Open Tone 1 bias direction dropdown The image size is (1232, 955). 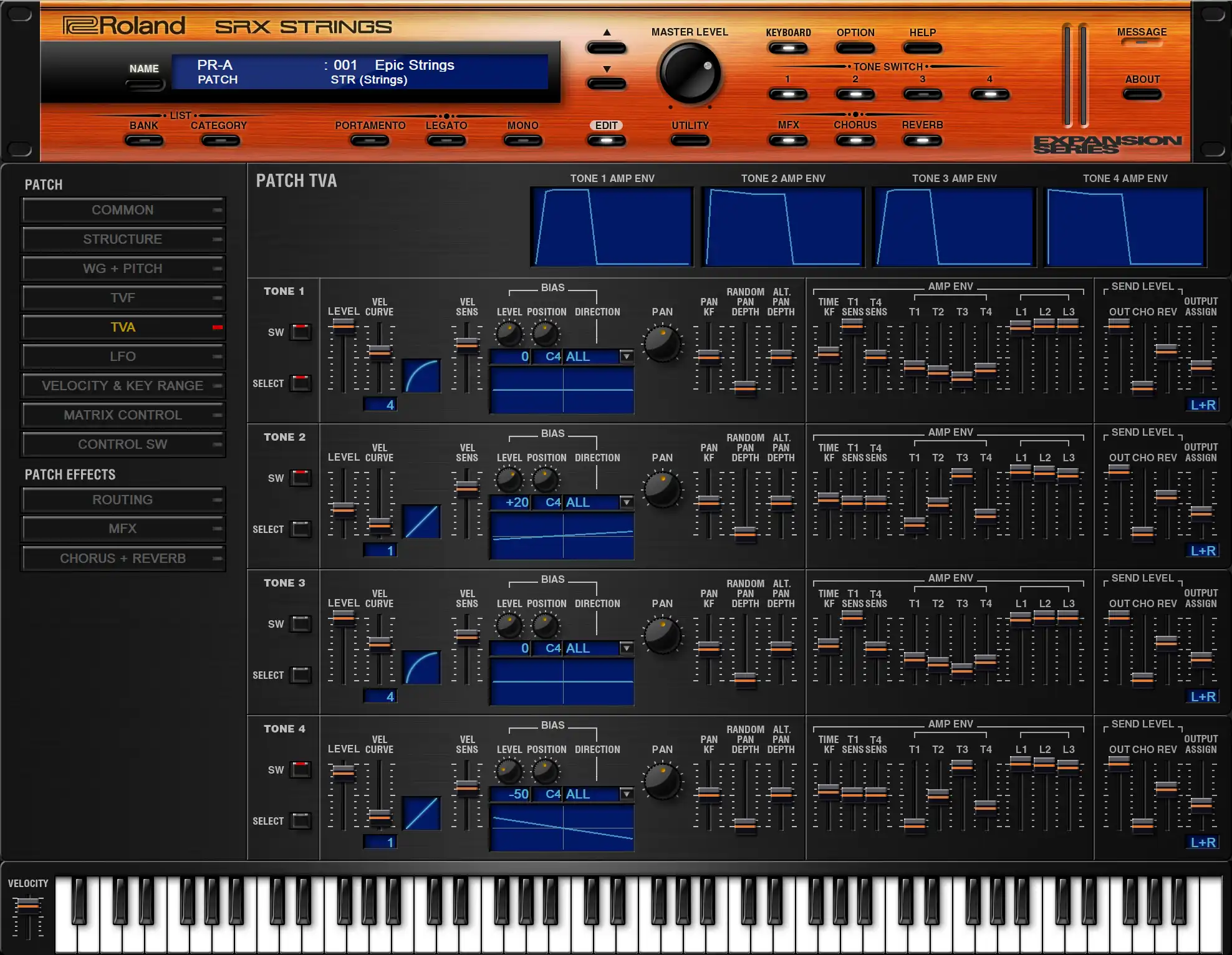[x=627, y=356]
